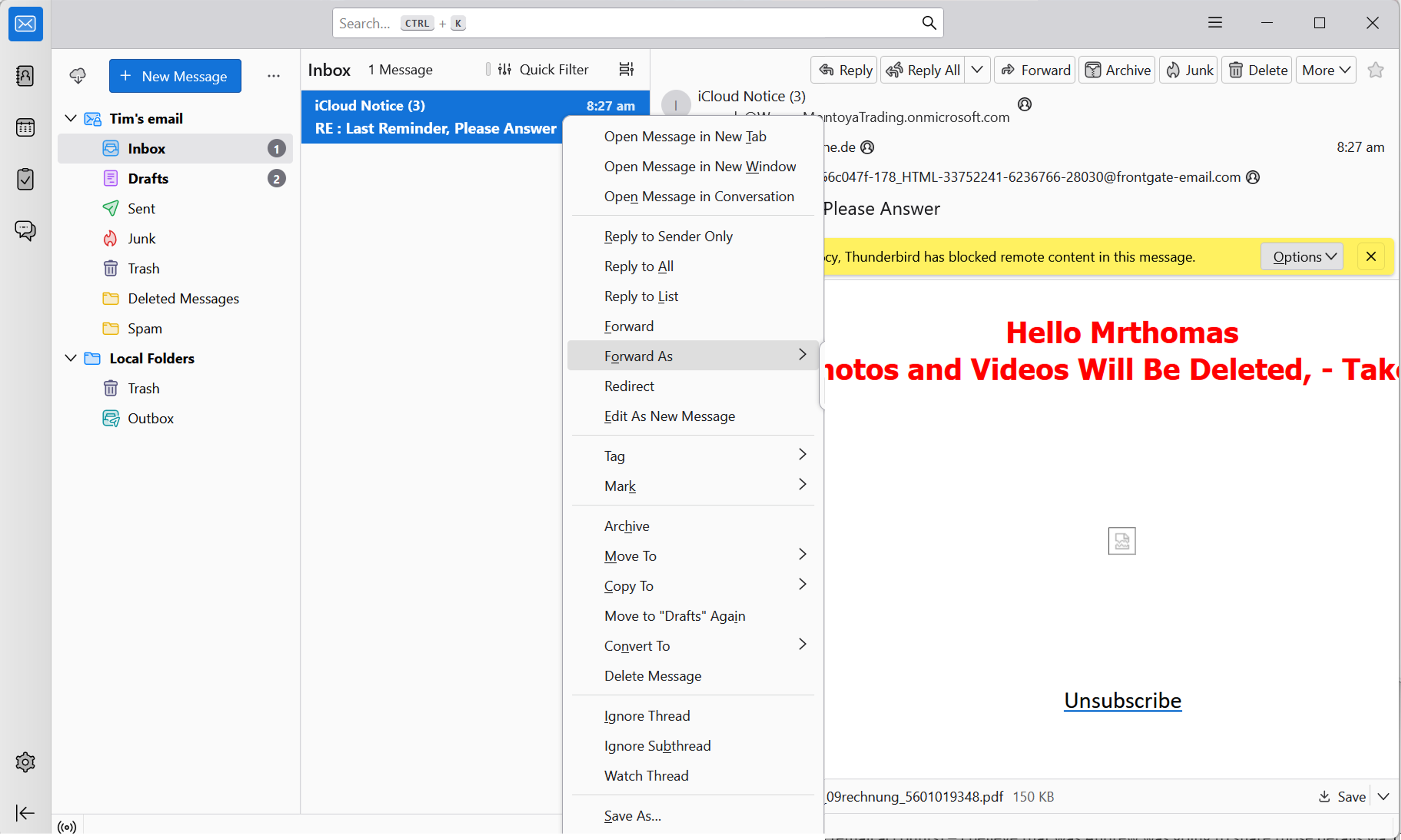This screenshot has height=840, width=1401.
Task: Click Forward in message toolbar
Action: pos(1035,70)
